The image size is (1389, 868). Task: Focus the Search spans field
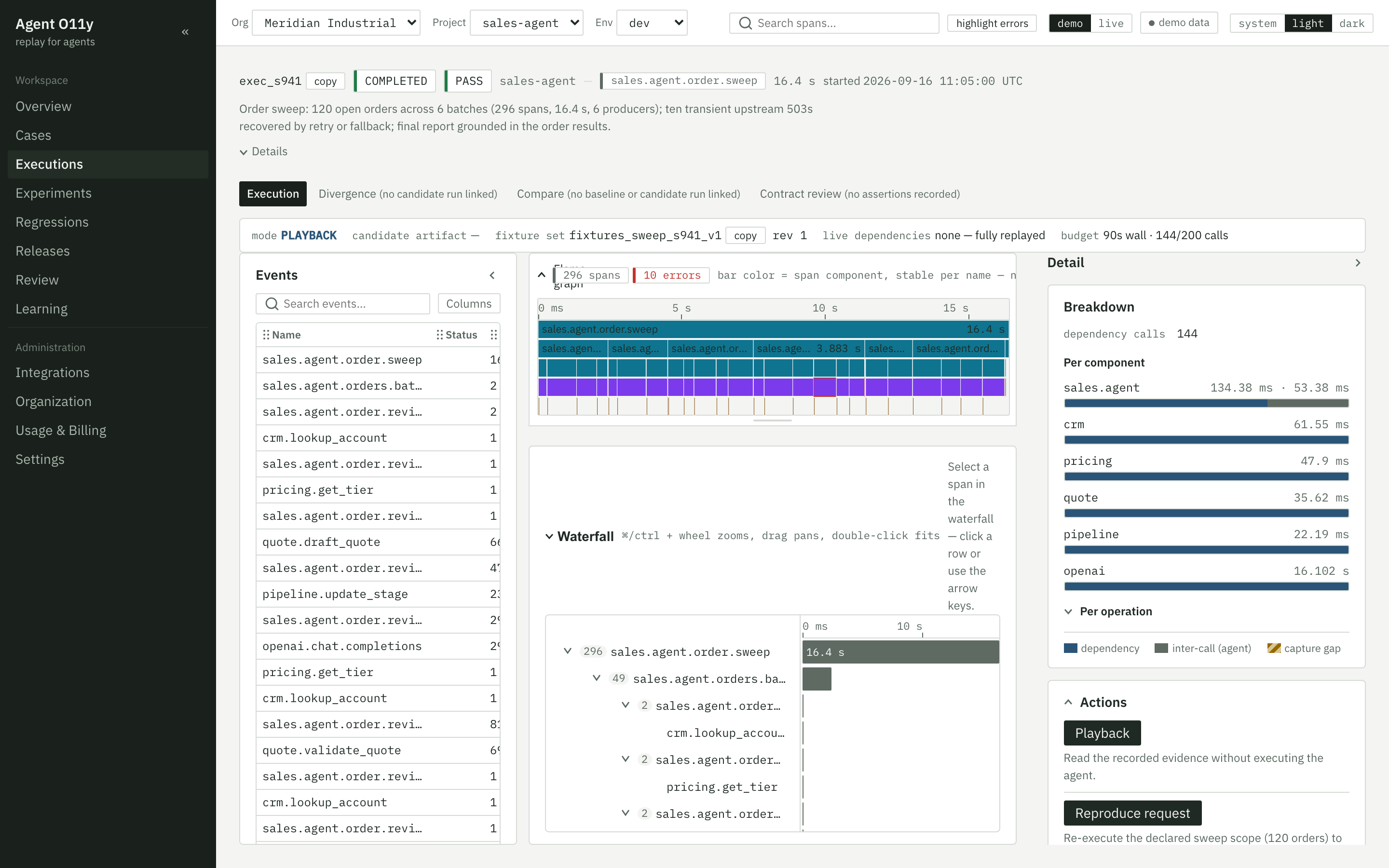click(x=834, y=24)
